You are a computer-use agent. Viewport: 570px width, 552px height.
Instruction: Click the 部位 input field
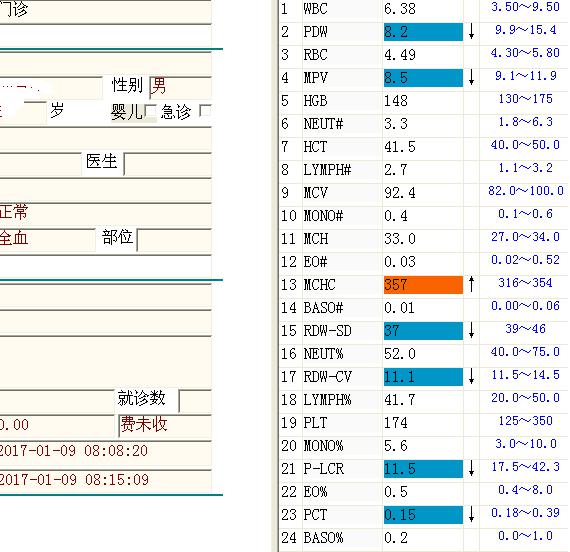(174, 240)
